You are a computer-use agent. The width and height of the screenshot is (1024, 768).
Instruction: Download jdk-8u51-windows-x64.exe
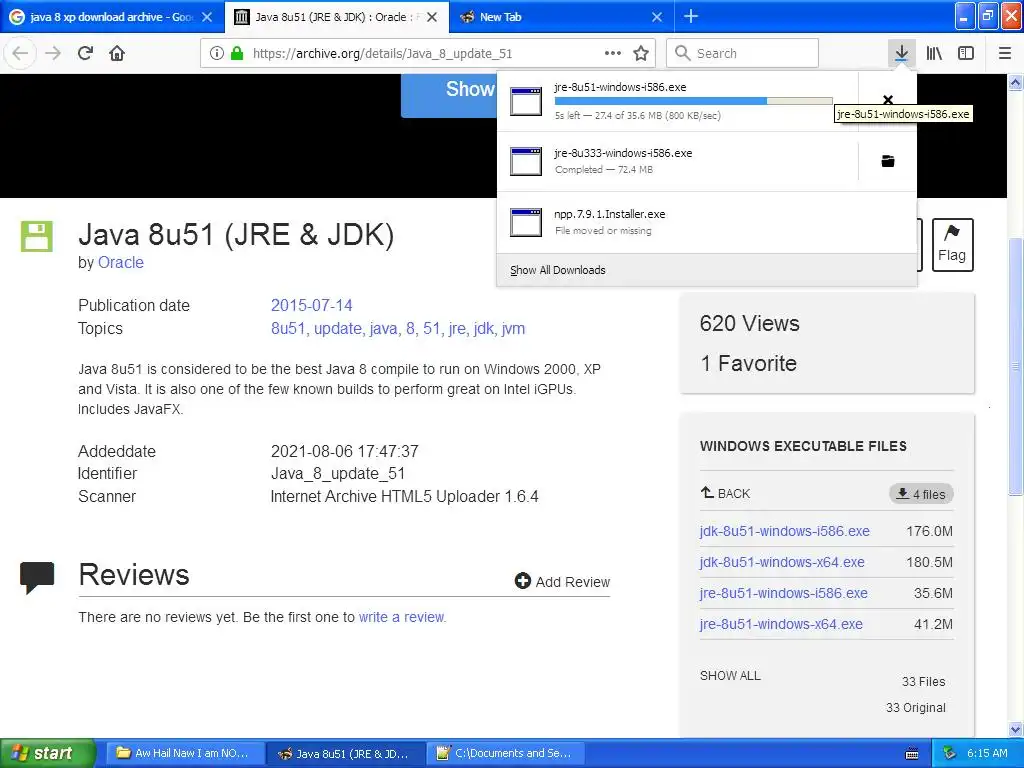point(782,562)
